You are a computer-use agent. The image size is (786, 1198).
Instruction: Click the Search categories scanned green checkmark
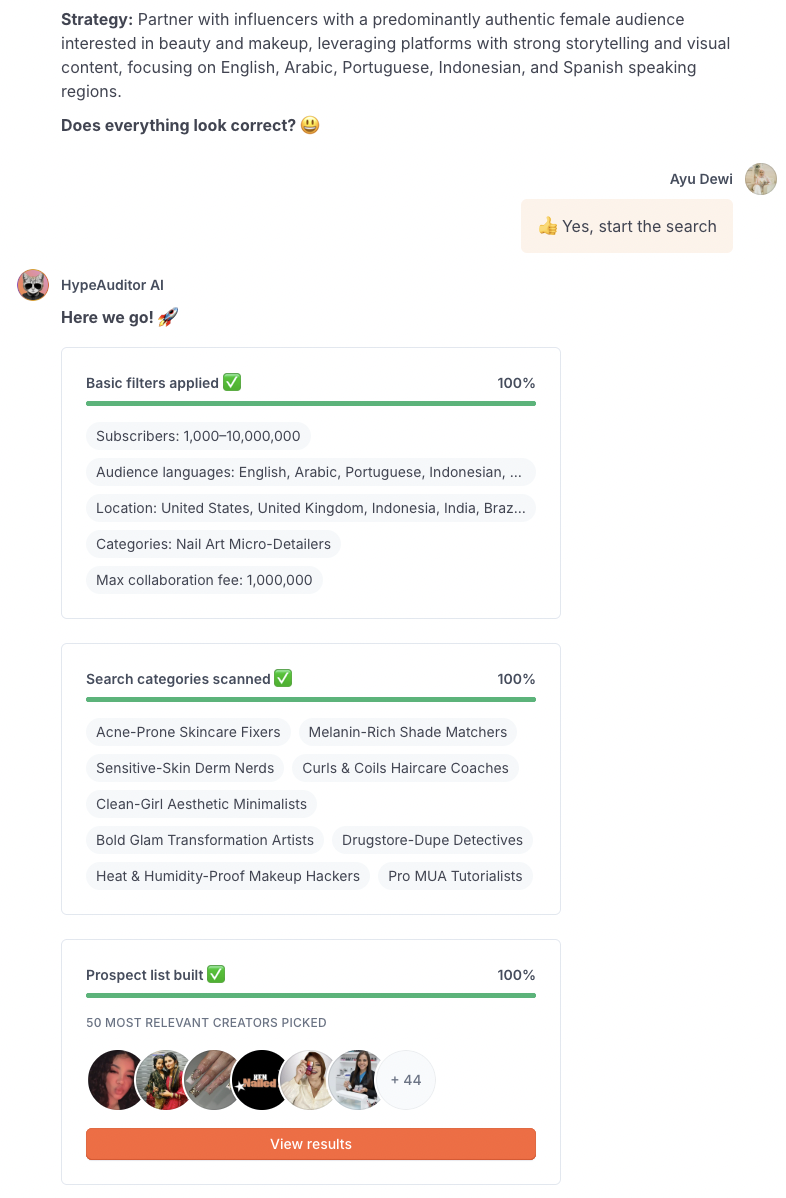point(283,678)
